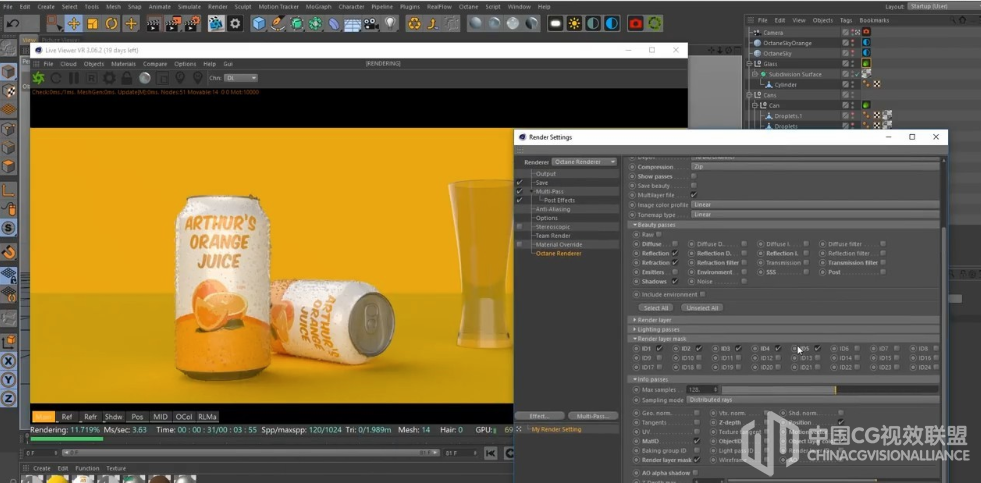This screenshot has height=483, width=981.
Task: Open the Chn channel dropdown in Live Viewer
Action: pyautogui.click(x=241, y=78)
